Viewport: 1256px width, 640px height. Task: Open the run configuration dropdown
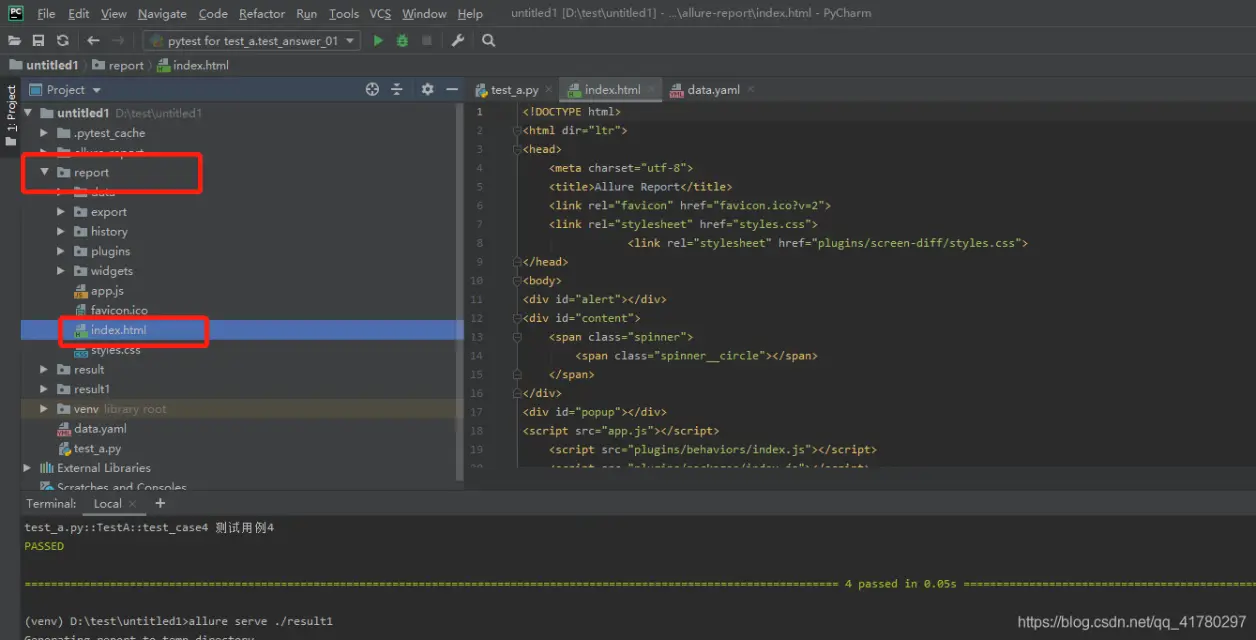point(251,41)
